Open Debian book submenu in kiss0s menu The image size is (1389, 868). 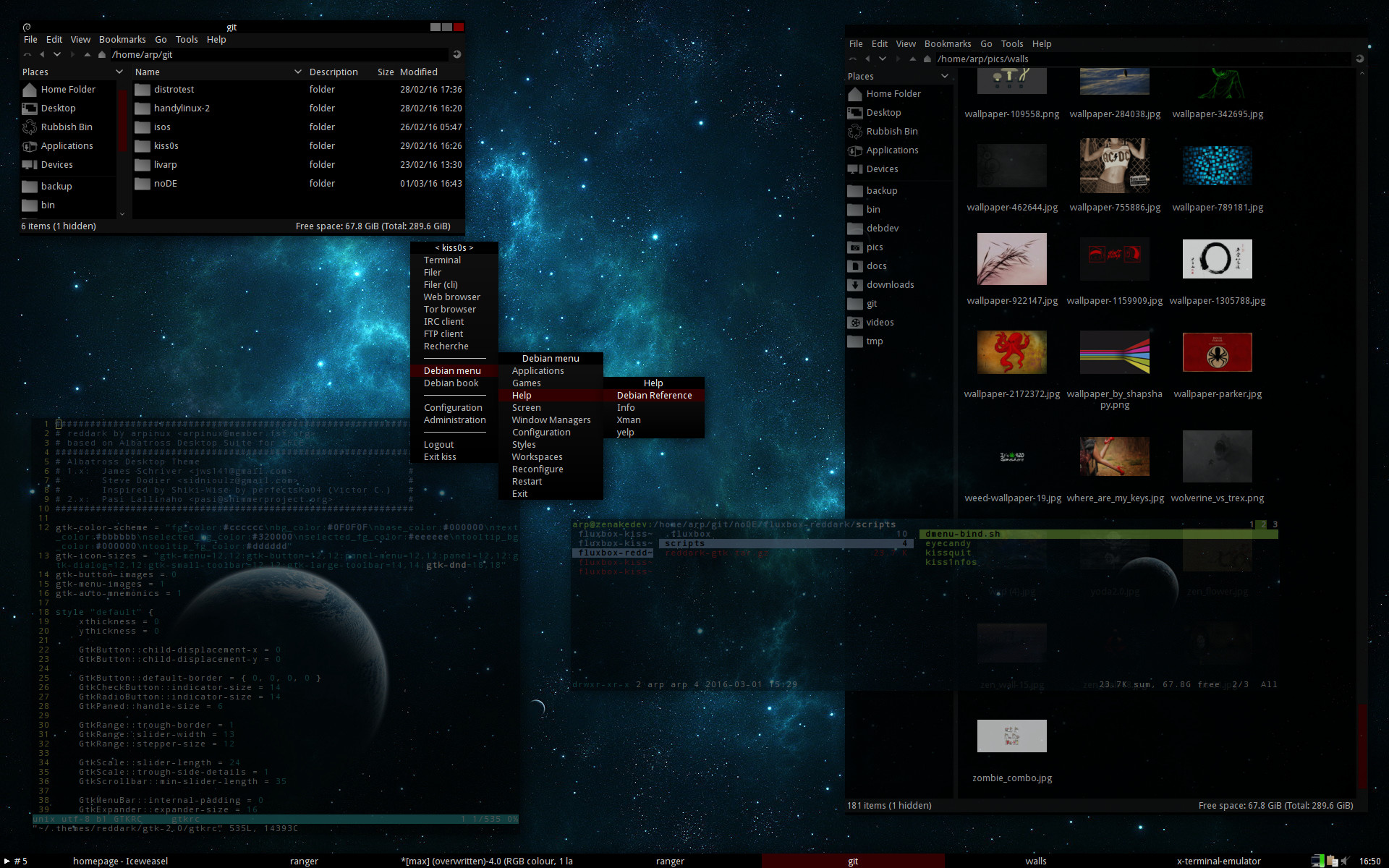454,383
